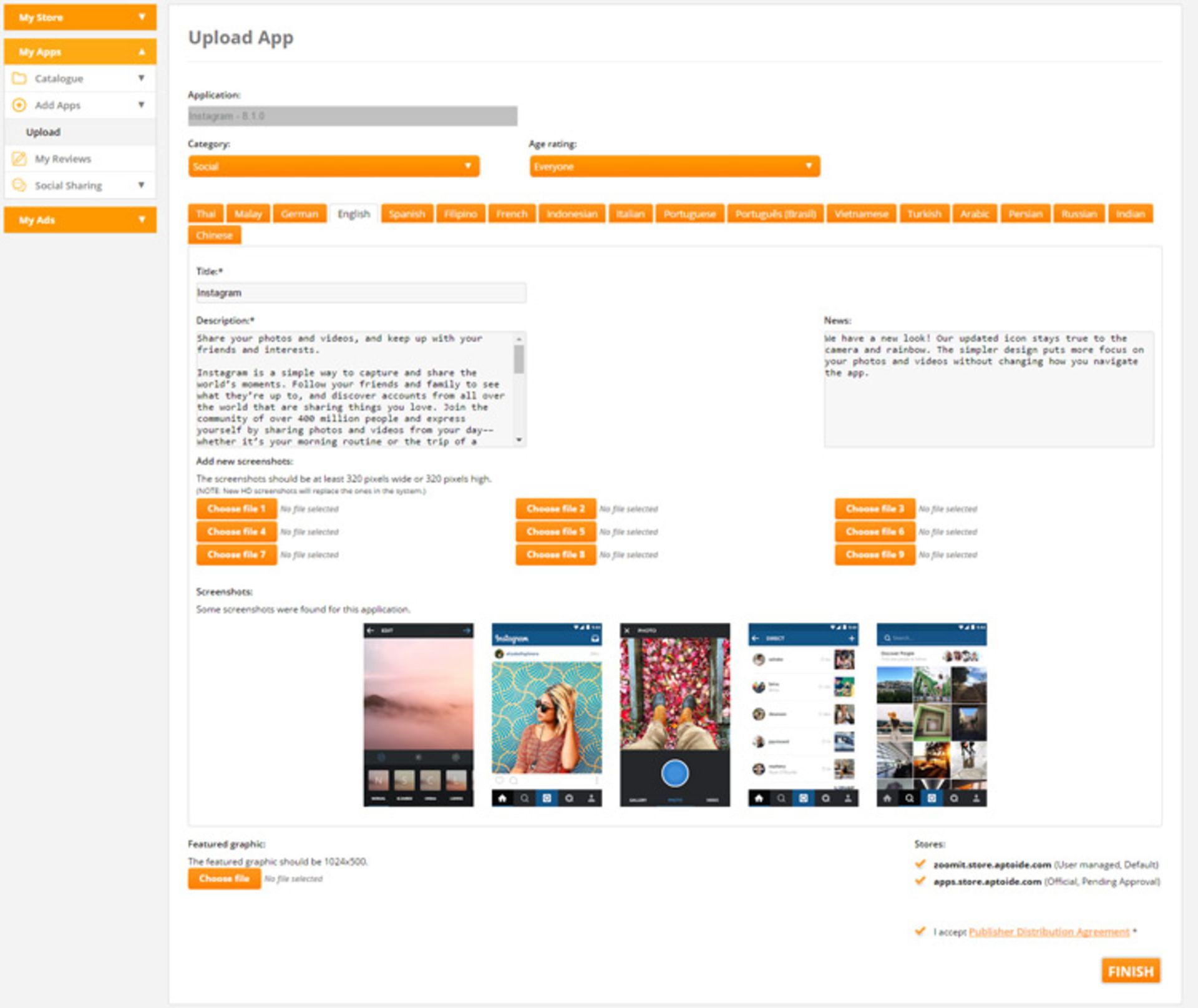Viewport: 1198px width, 1008px height.
Task: Open the pink sunset edit screenshot
Action: coord(418,714)
